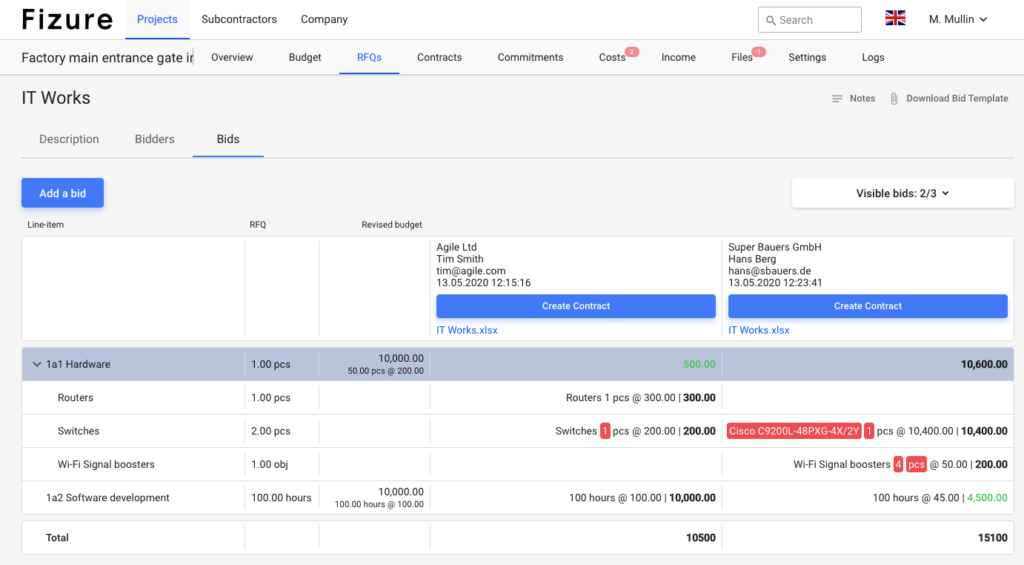Viewport: 1024px width, 565px height.
Task: Click the Line-item column header
Action: point(46,225)
